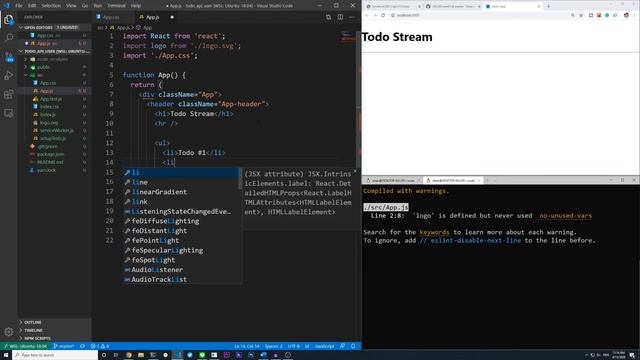Open the Manage gear in VS Code

click(9, 332)
